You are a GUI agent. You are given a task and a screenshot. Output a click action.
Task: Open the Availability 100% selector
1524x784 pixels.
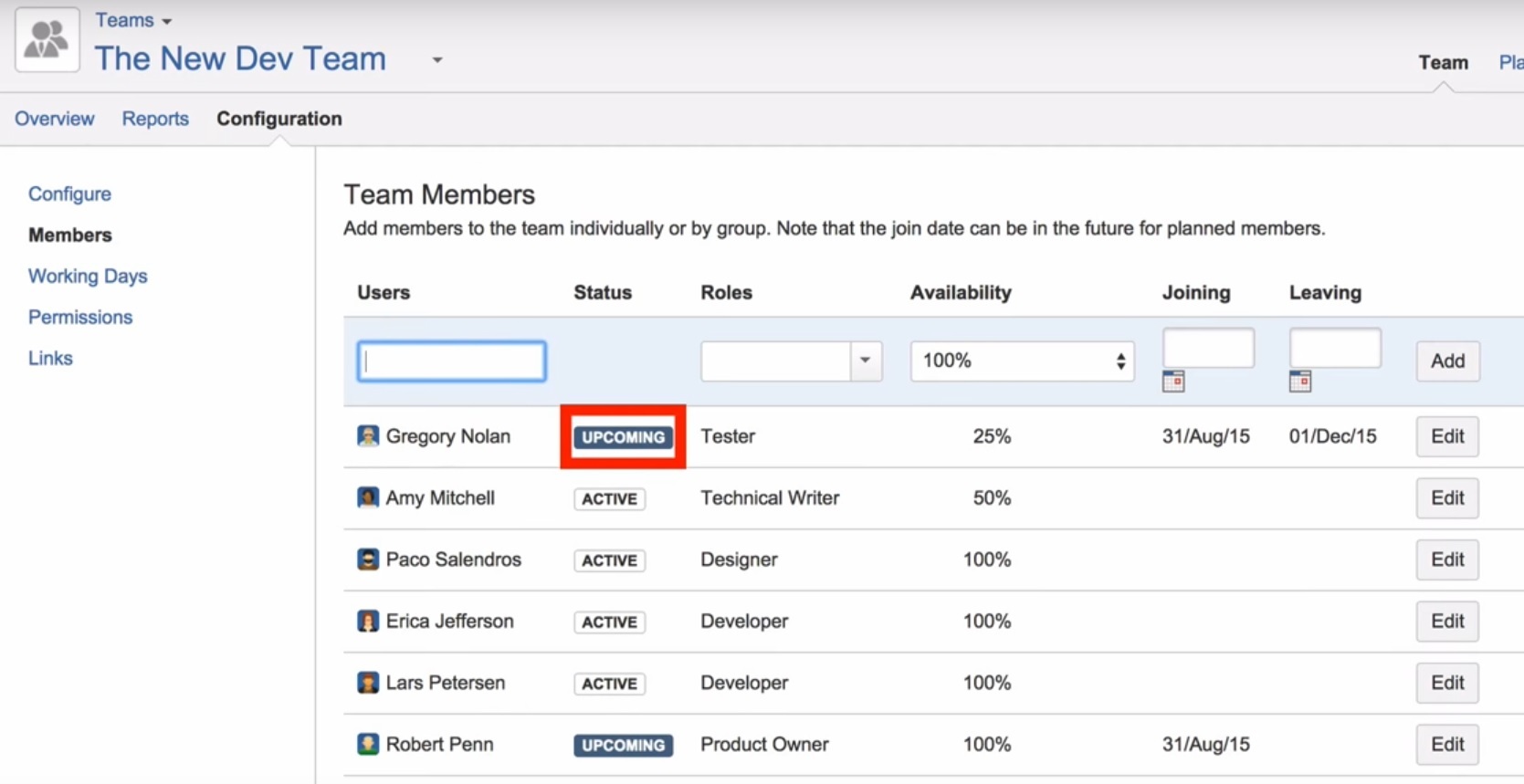1022,361
